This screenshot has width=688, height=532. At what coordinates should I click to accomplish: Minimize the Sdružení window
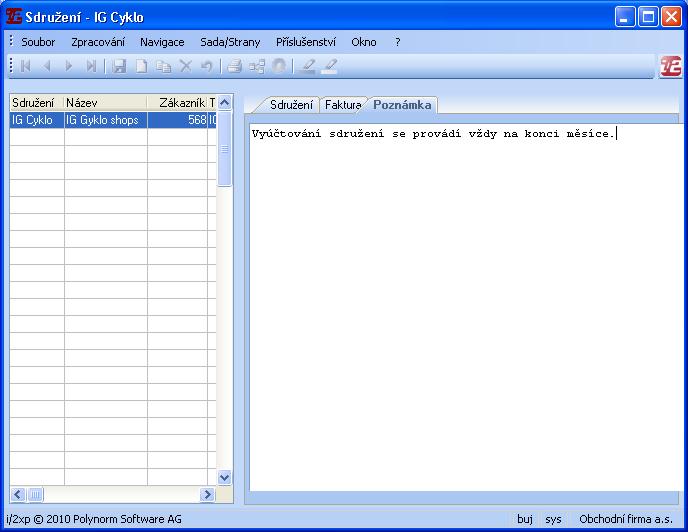624,17
